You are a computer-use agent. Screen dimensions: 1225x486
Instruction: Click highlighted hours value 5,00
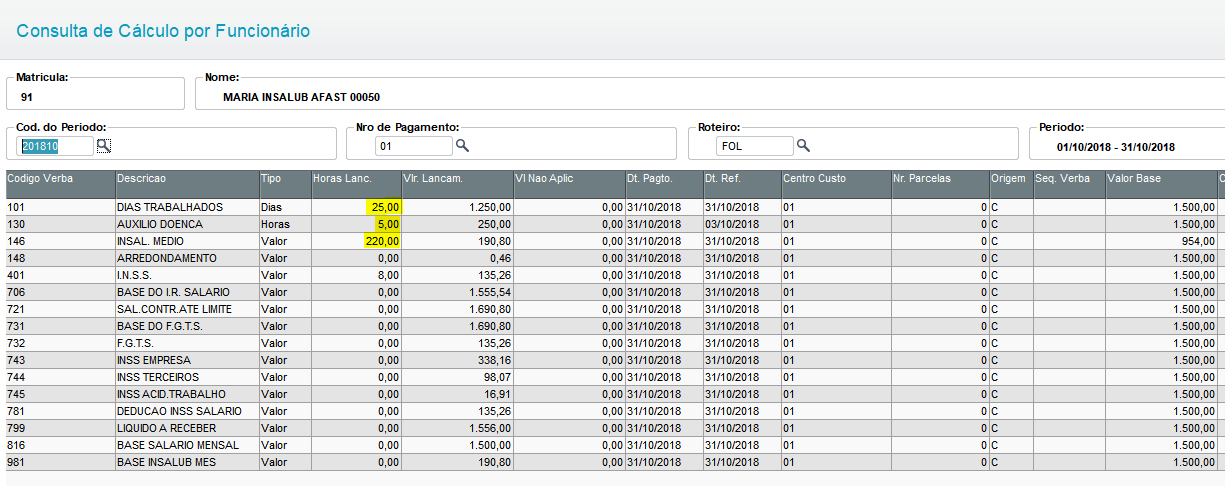pyautogui.click(x=387, y=224)
